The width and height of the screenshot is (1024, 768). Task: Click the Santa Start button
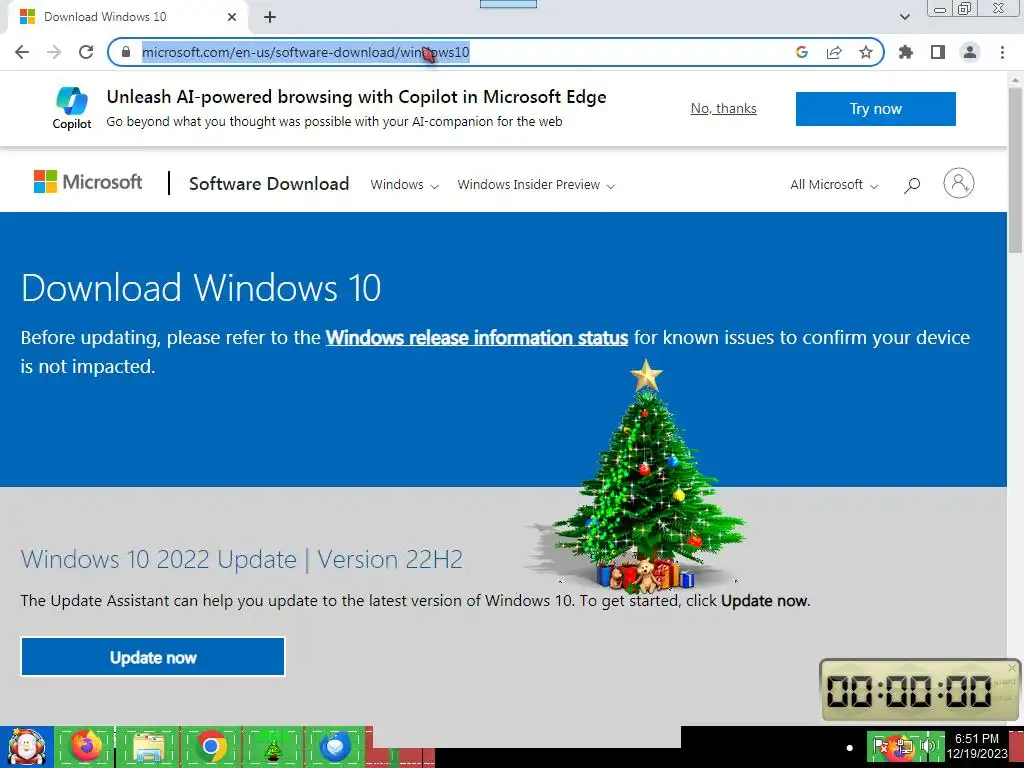point(26,746)
